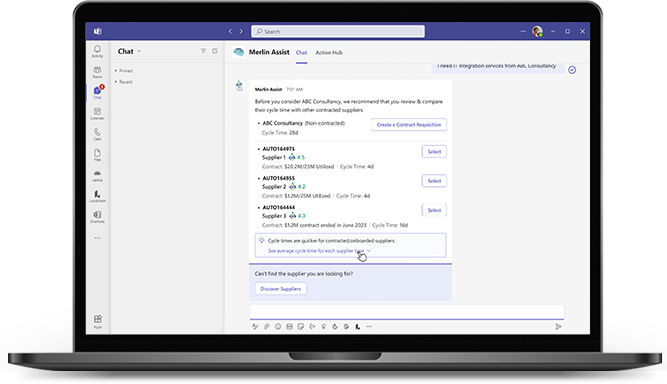
Task: Click Create a Contract Requisition button
Action: pyautogui.click(x=409, y=125)
